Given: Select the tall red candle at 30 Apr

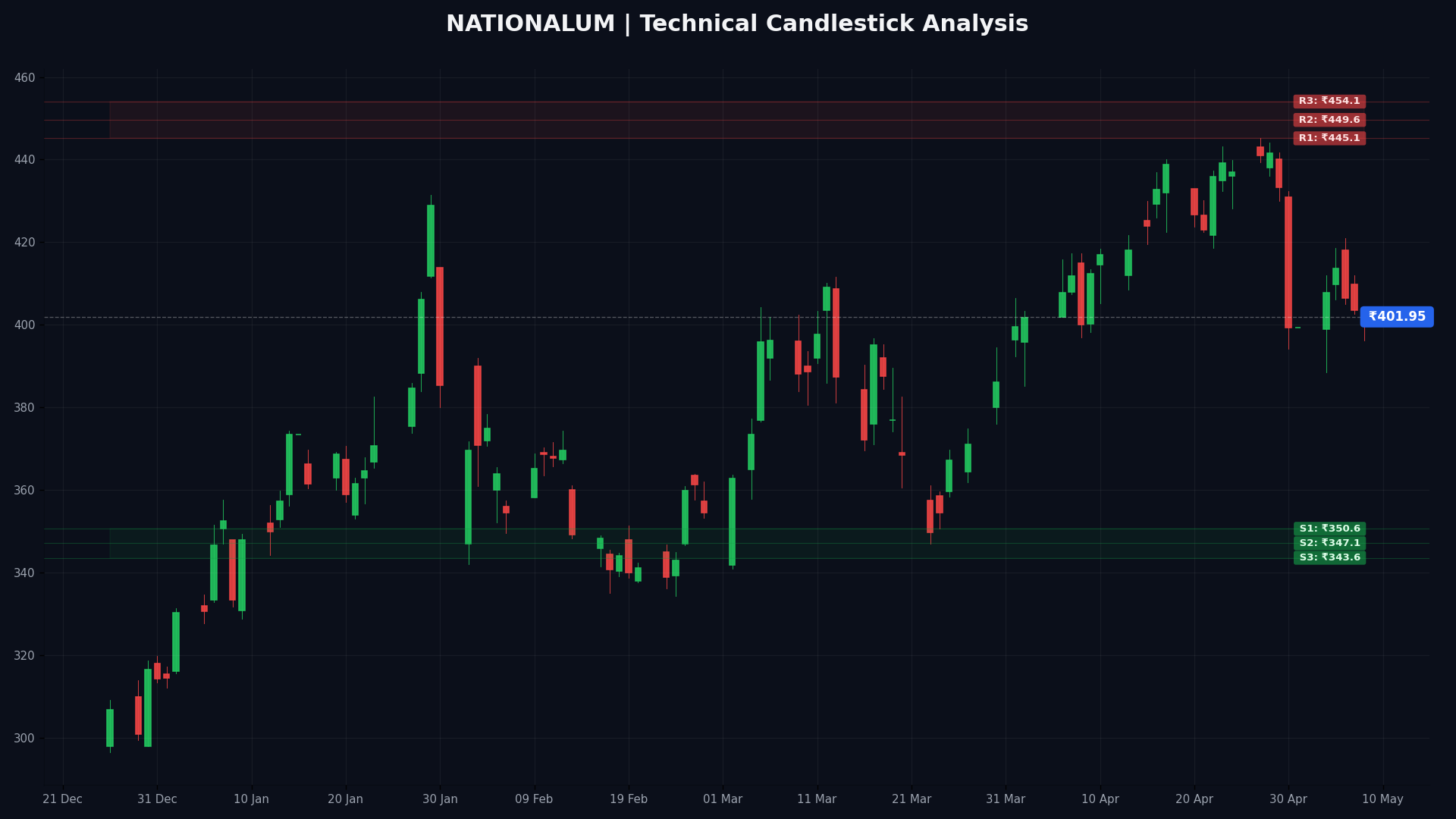Looking at the screenshot, I should [1288, 262].
